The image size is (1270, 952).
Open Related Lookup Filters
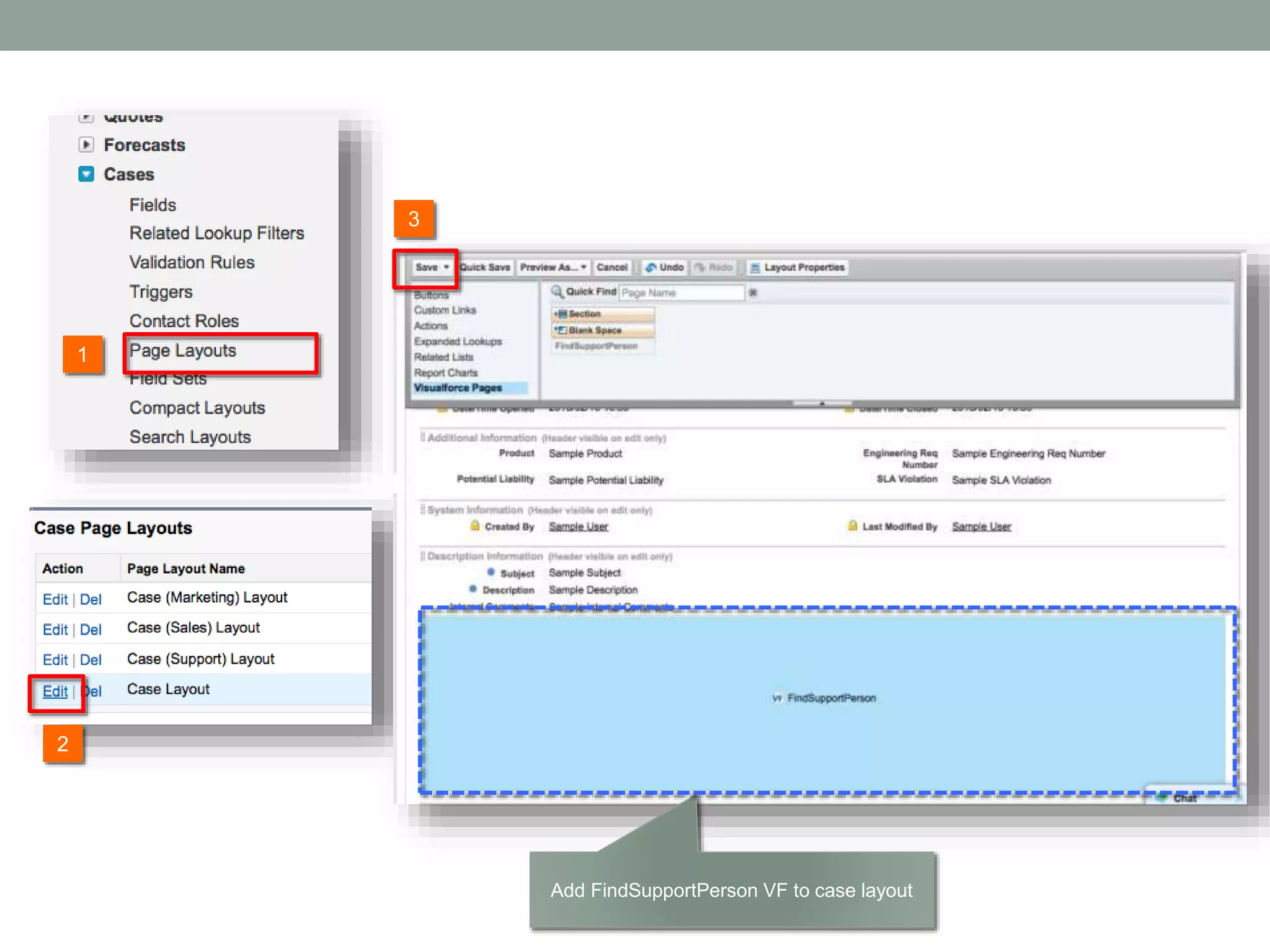(x=216, y=233)
